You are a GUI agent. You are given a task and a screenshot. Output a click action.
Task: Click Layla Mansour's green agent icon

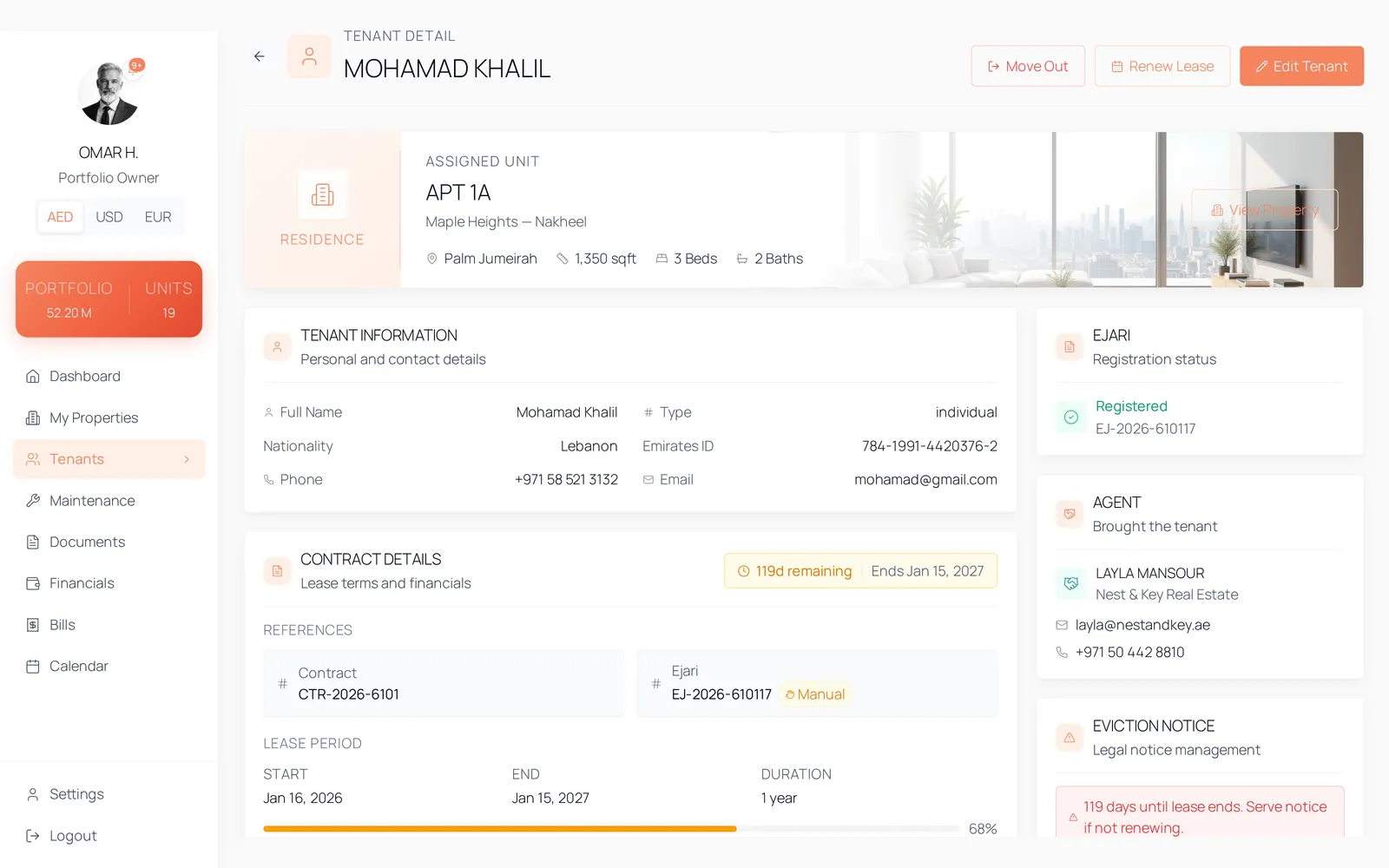1071,583
